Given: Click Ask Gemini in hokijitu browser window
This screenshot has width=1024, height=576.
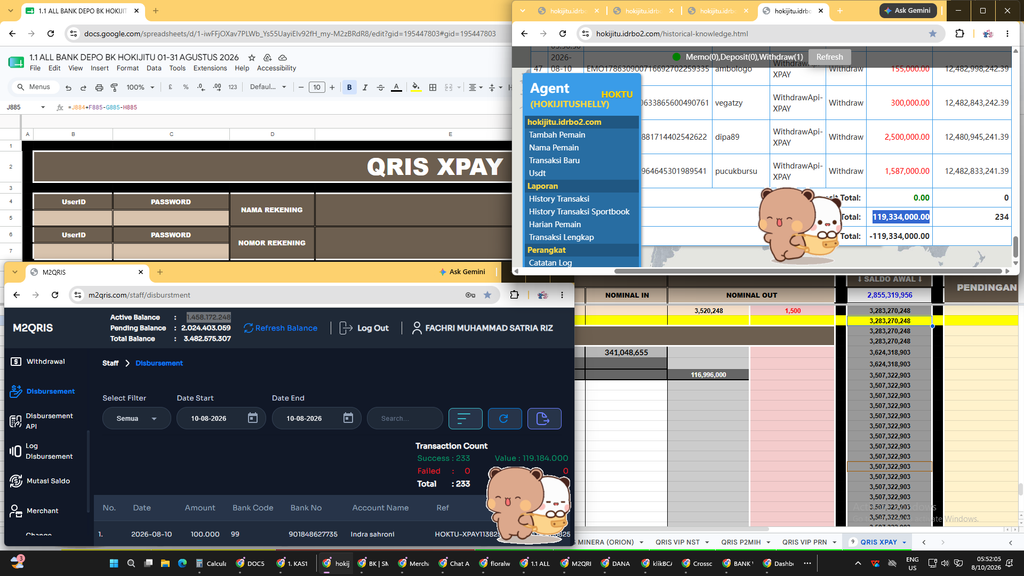Looking at the screenshot, I should (908, 10).
